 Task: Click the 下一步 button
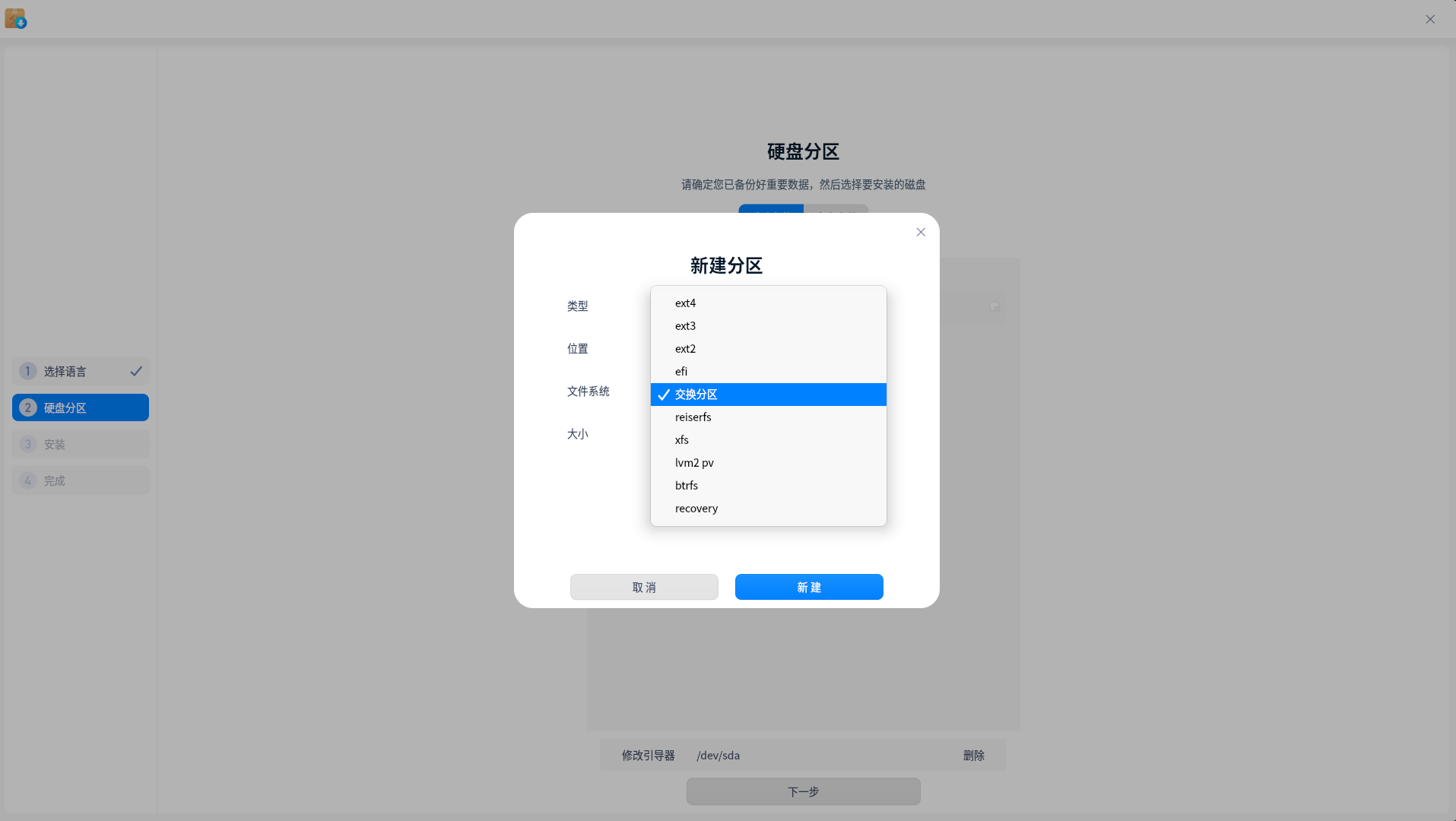pyautogui.click(x=804, y=791)
